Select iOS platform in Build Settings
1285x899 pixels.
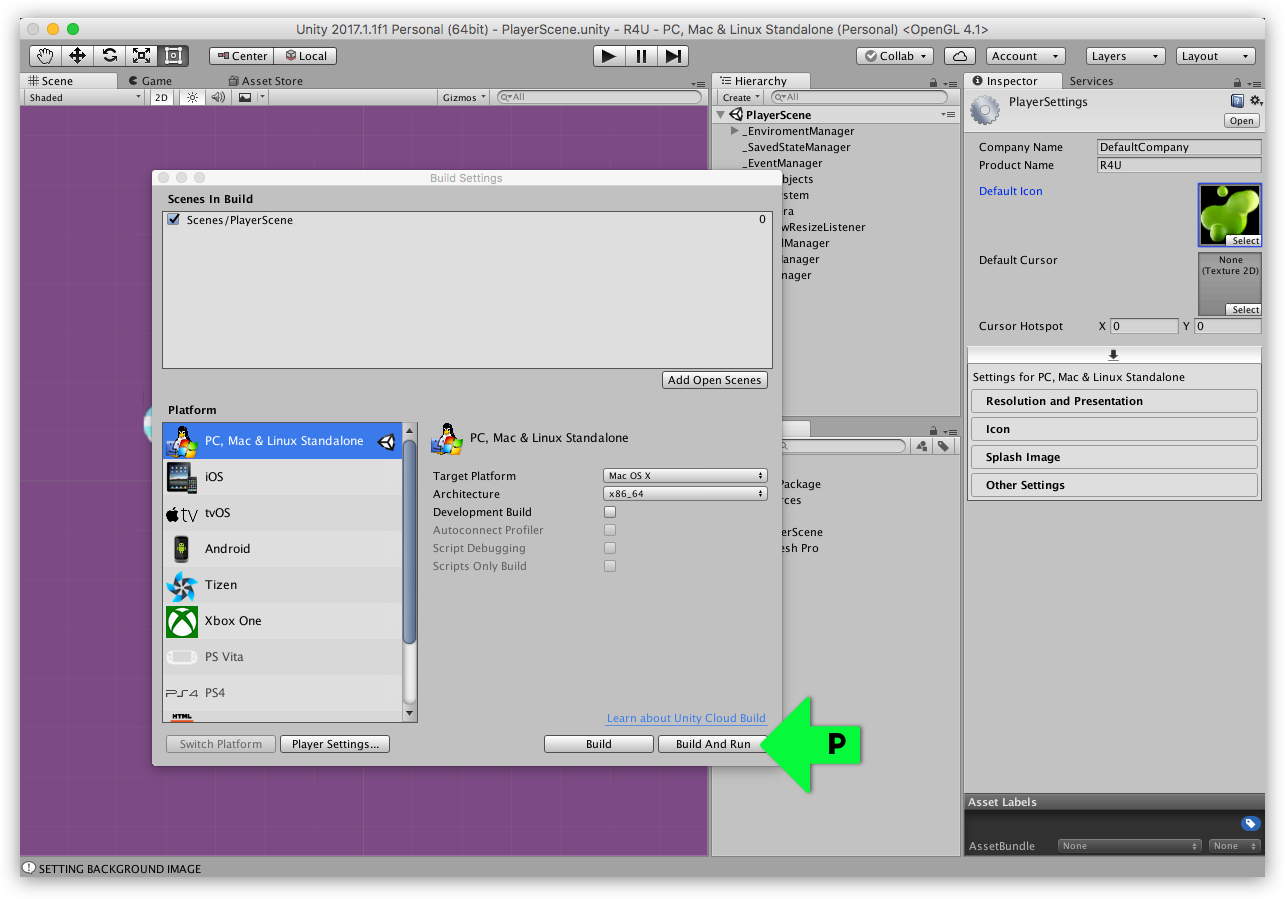click(x=283, y=477)
